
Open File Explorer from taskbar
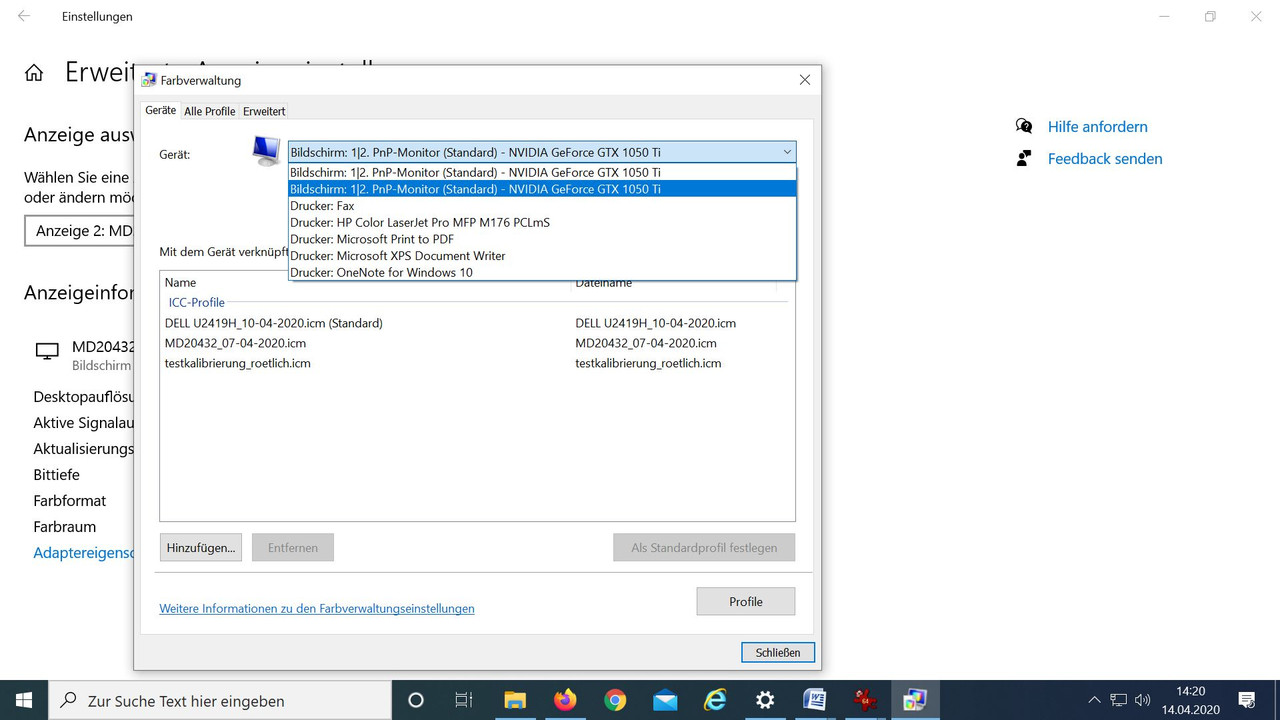pos(515,700)
